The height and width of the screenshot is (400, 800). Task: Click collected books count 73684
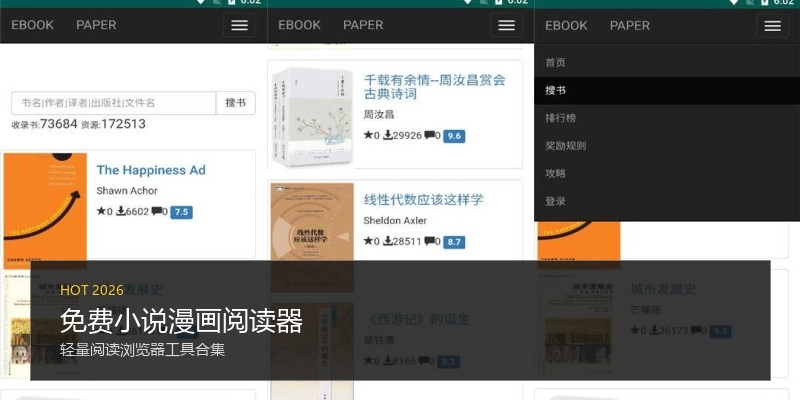59,124
